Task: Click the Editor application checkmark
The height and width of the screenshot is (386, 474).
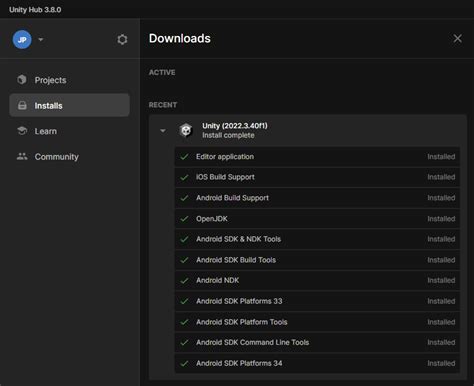Action: pos(184,156)
